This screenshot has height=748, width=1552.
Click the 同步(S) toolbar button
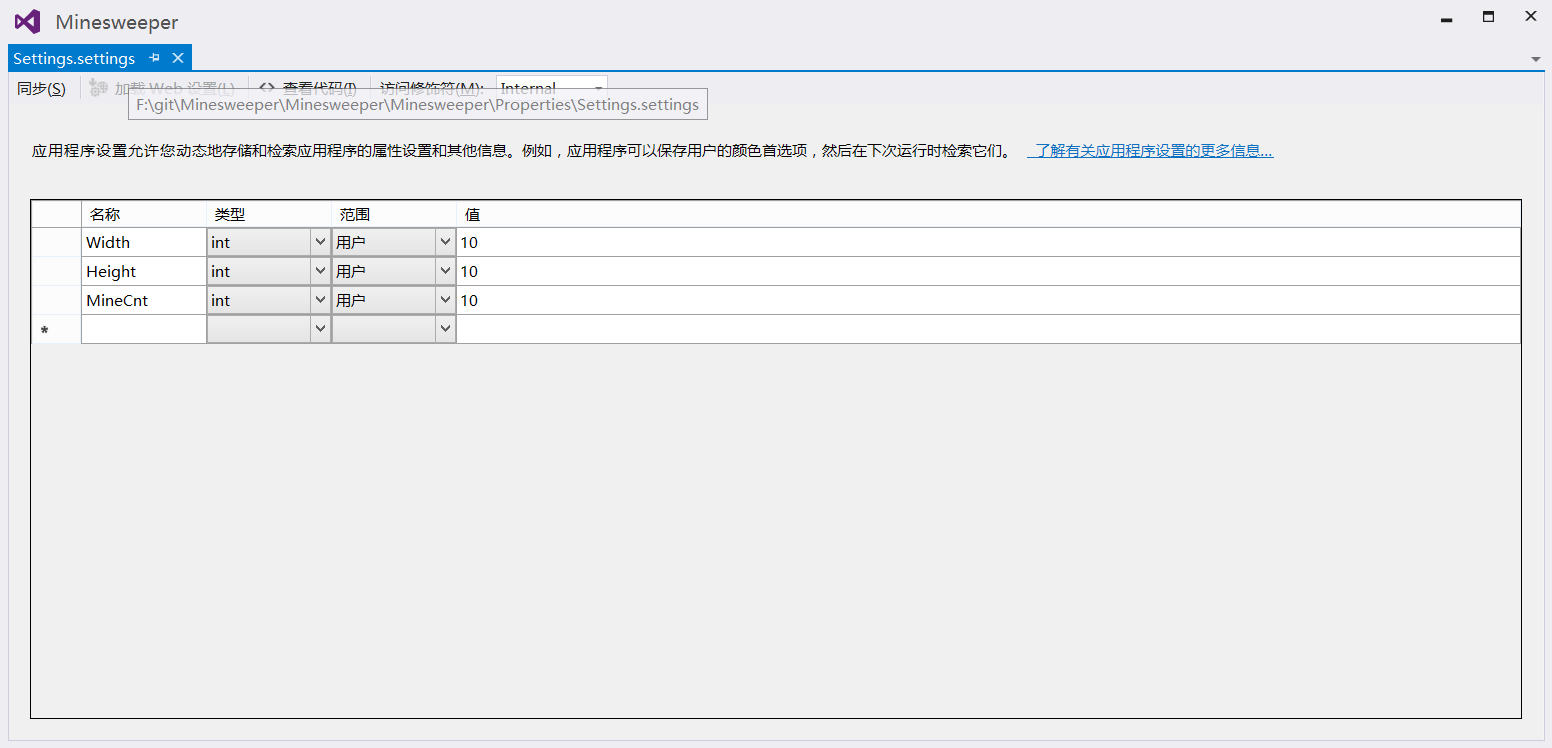click(x=41, y=88)
